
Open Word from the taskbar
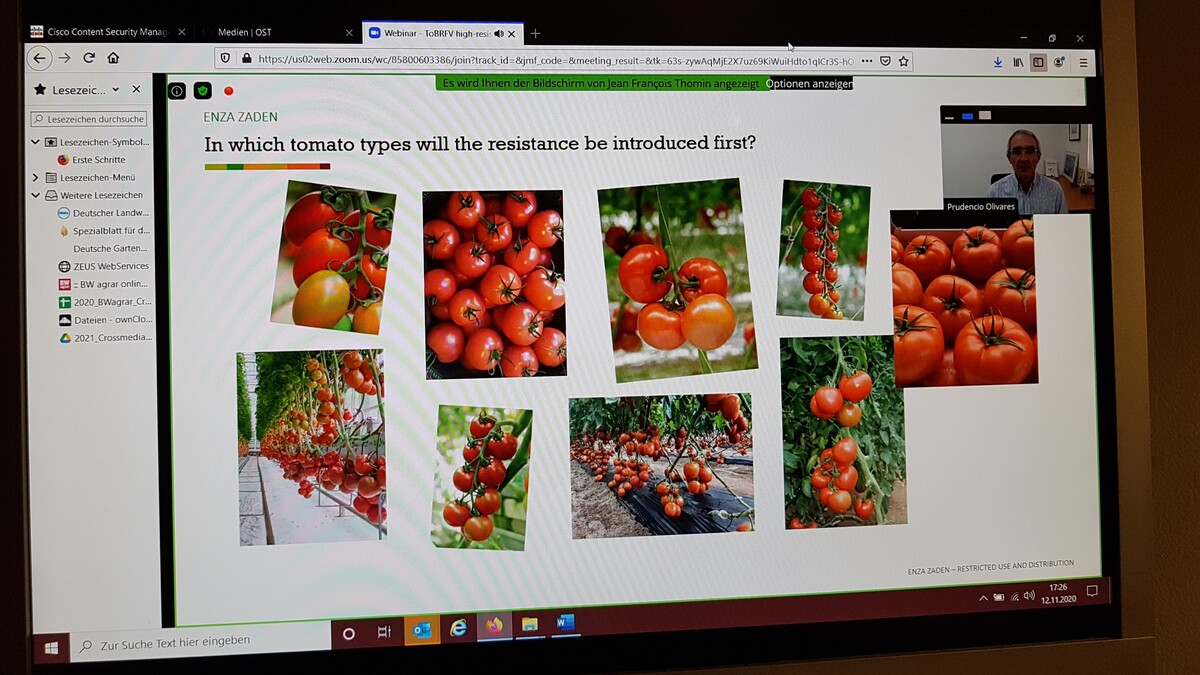565,623
